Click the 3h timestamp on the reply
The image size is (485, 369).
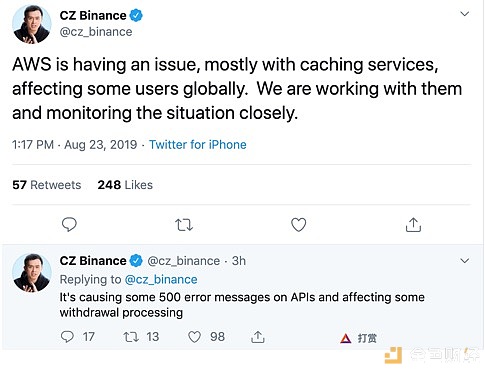(239, 261)
